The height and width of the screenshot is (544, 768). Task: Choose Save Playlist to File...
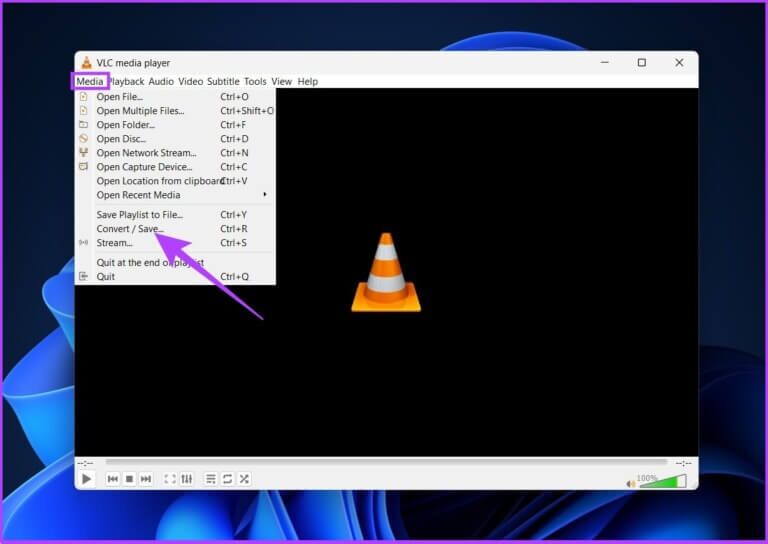pos(175,215)
